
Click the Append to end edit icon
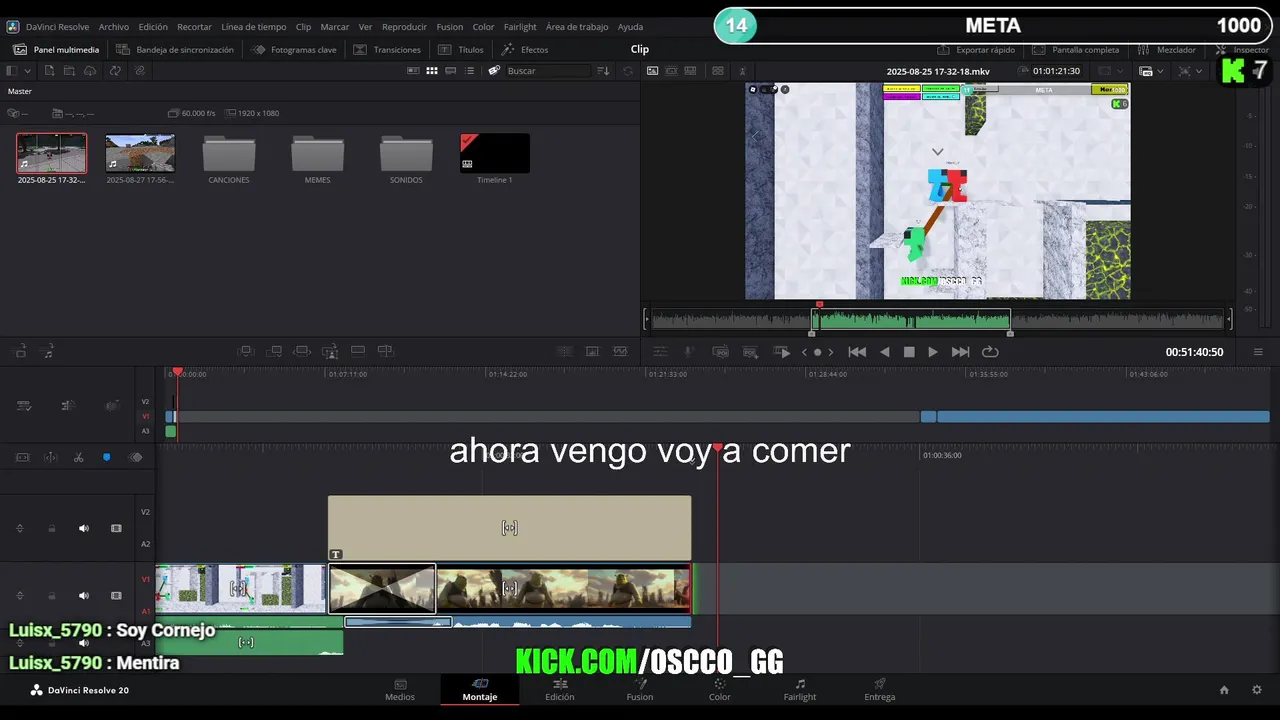click(274, 351)
